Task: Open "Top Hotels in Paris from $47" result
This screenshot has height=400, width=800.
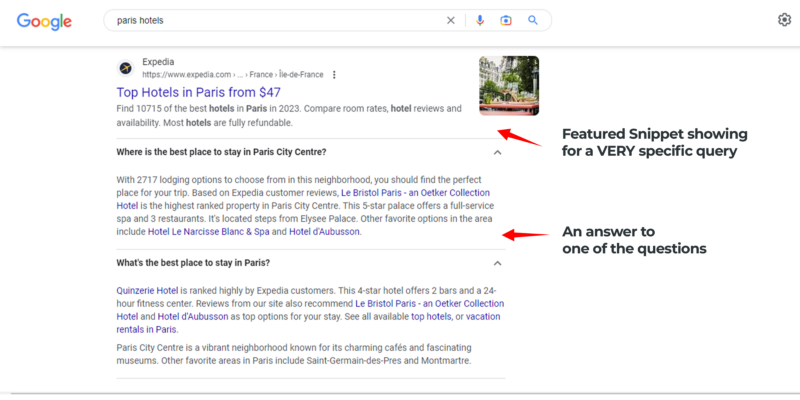Action: [x=205, y=92]
